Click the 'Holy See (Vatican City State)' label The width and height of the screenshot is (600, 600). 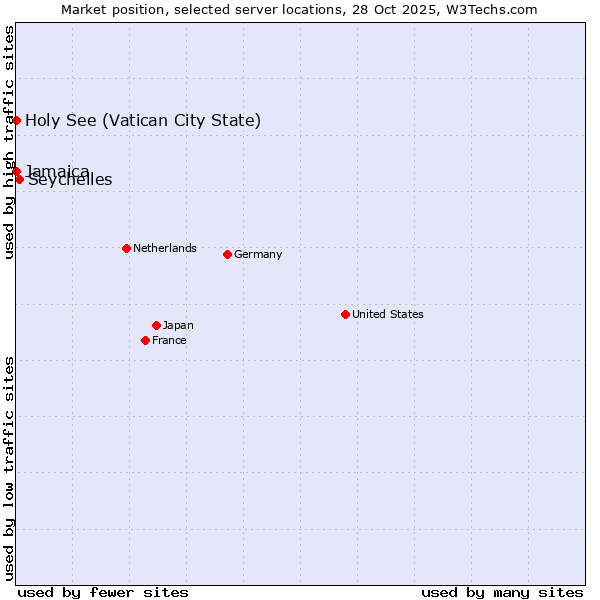click(143, 121)
